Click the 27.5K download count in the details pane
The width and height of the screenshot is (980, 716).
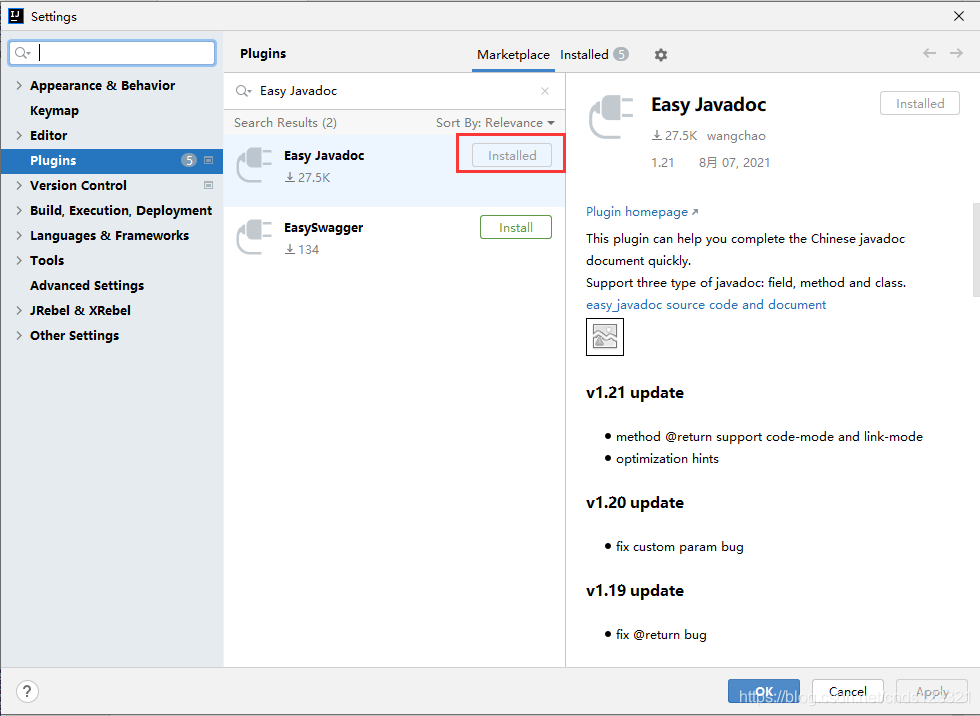coord(674,136)
